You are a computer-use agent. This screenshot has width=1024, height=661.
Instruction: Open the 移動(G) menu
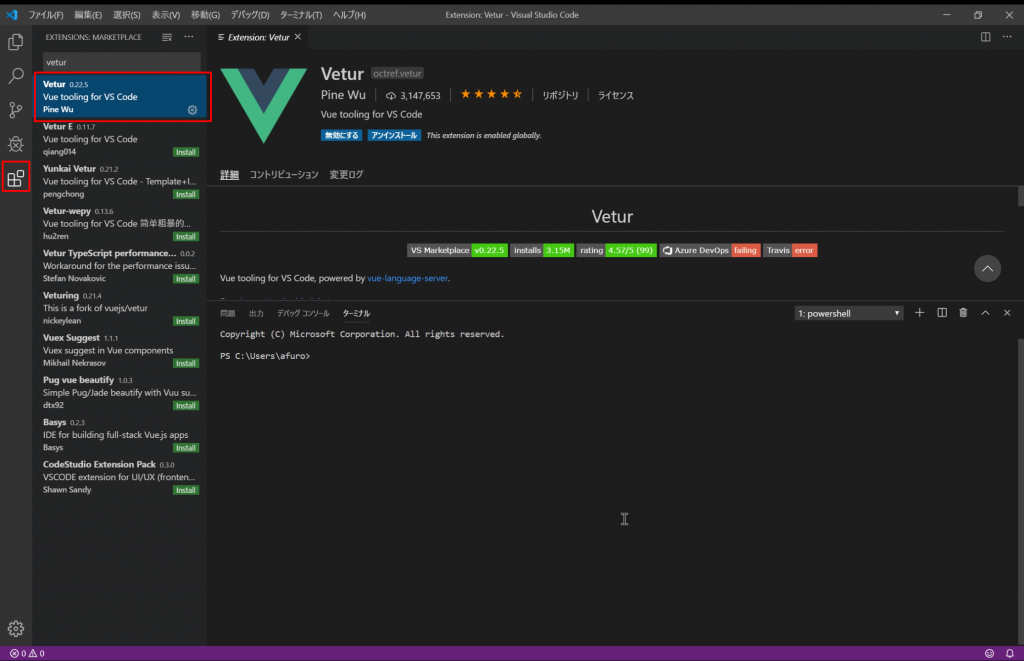(x=205, y=14)
